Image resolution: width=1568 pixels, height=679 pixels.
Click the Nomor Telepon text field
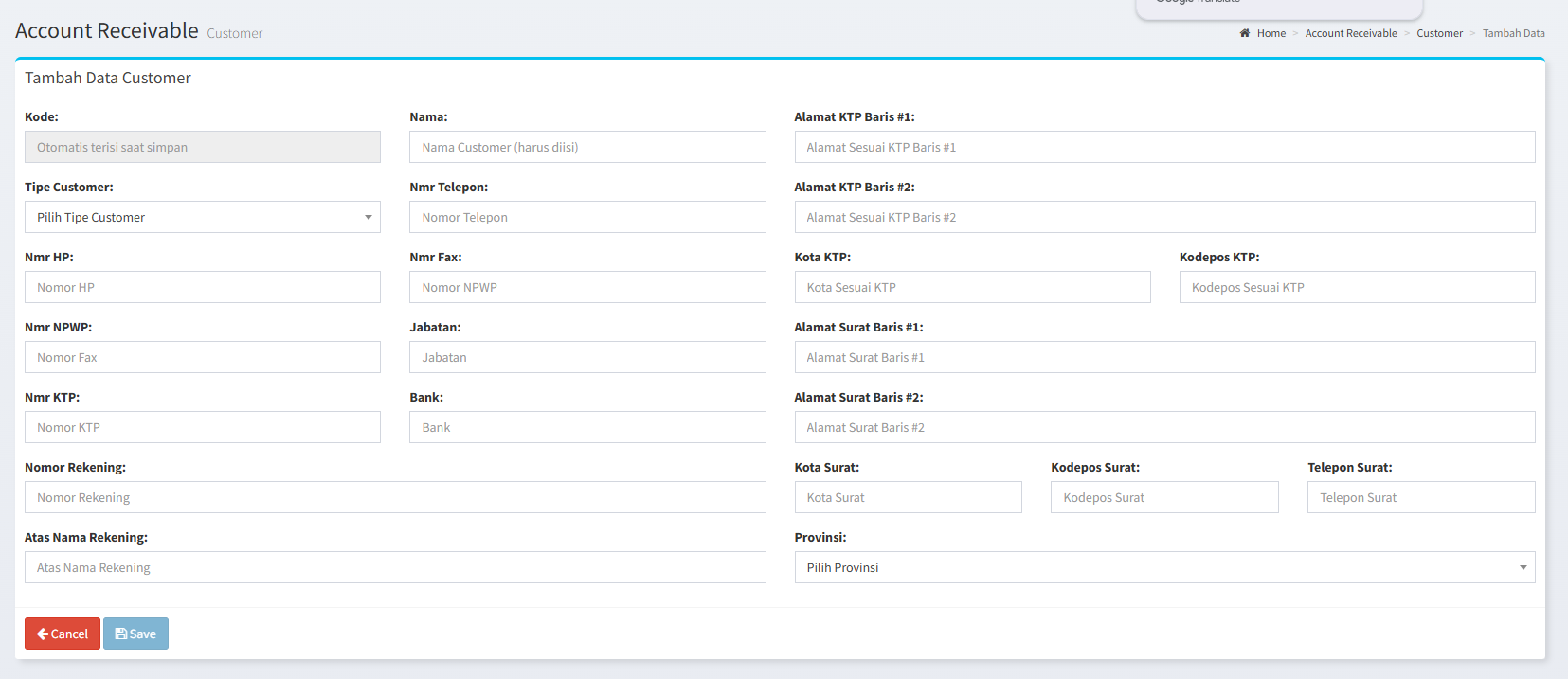pyautogui.click(x=586, y=217)
